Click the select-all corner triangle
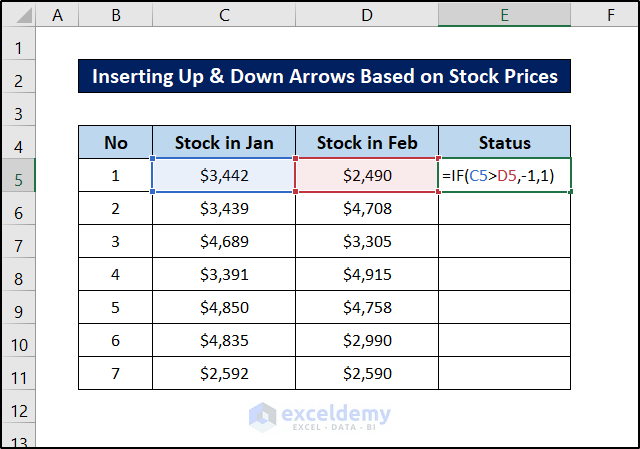640x449 pixels. 20,15
